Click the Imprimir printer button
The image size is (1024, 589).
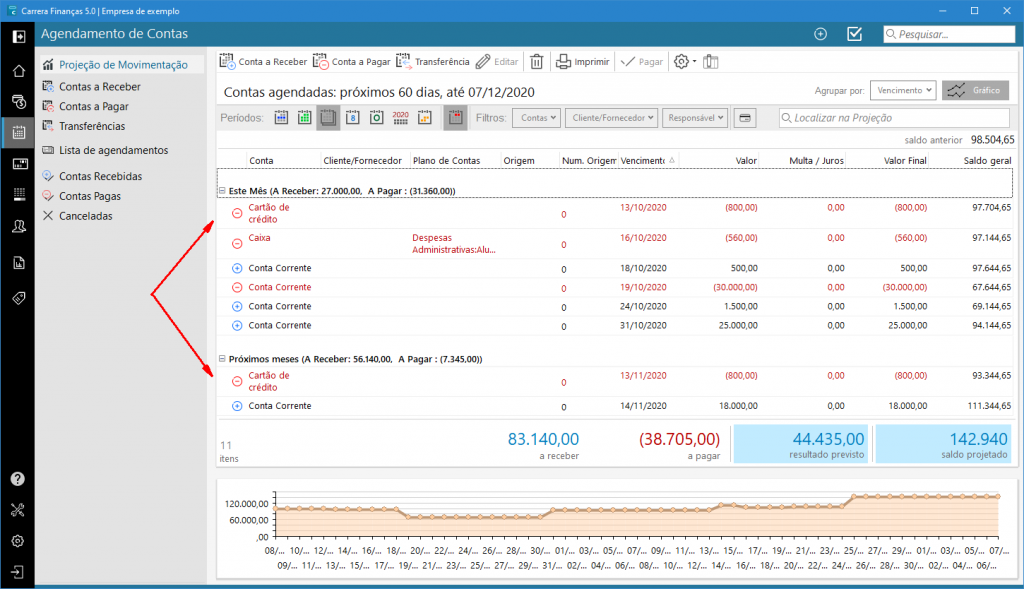pyautogui.click(x=582, y=62)
